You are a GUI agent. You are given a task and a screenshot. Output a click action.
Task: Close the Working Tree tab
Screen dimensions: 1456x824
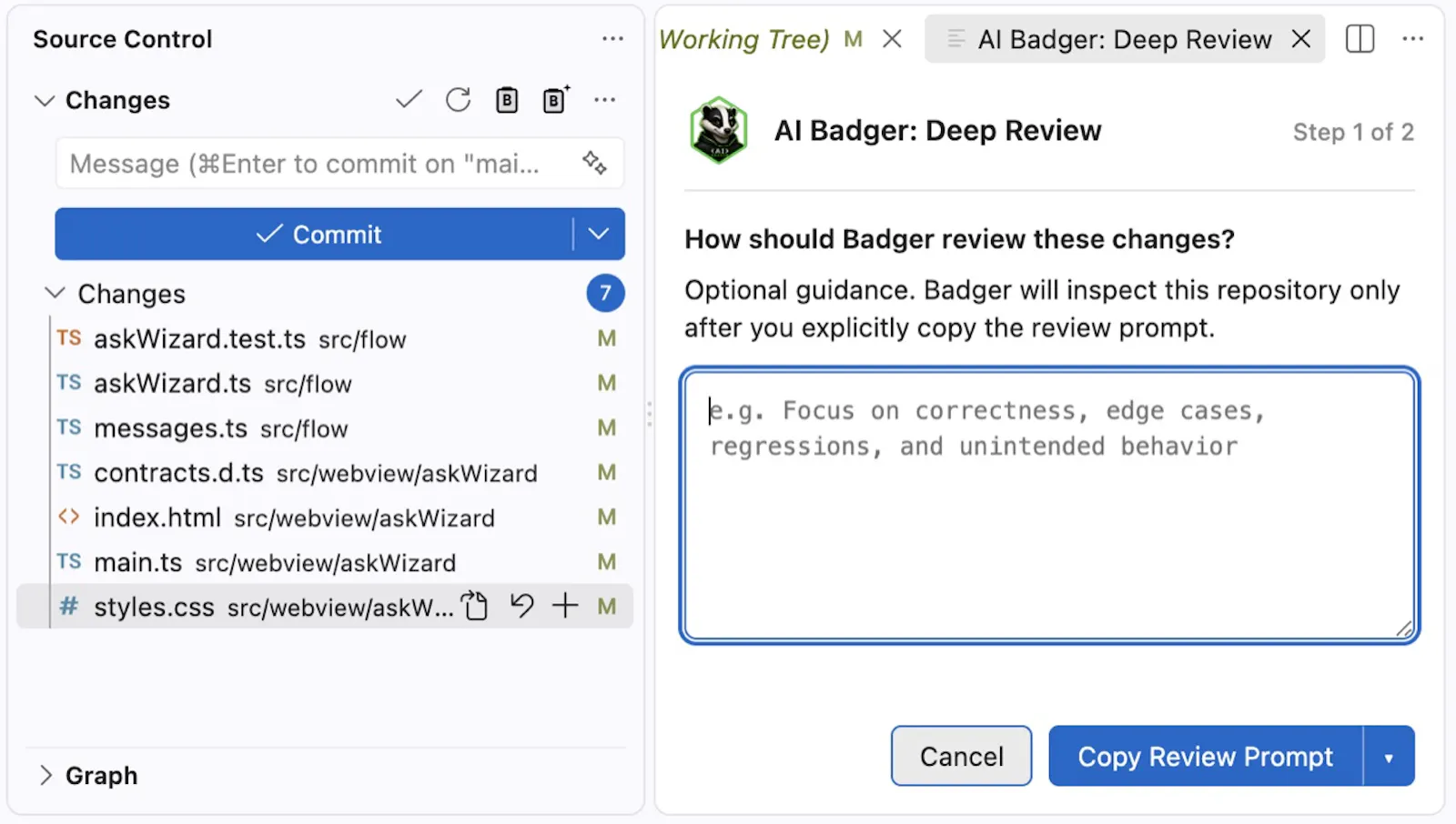click(893, 39)
